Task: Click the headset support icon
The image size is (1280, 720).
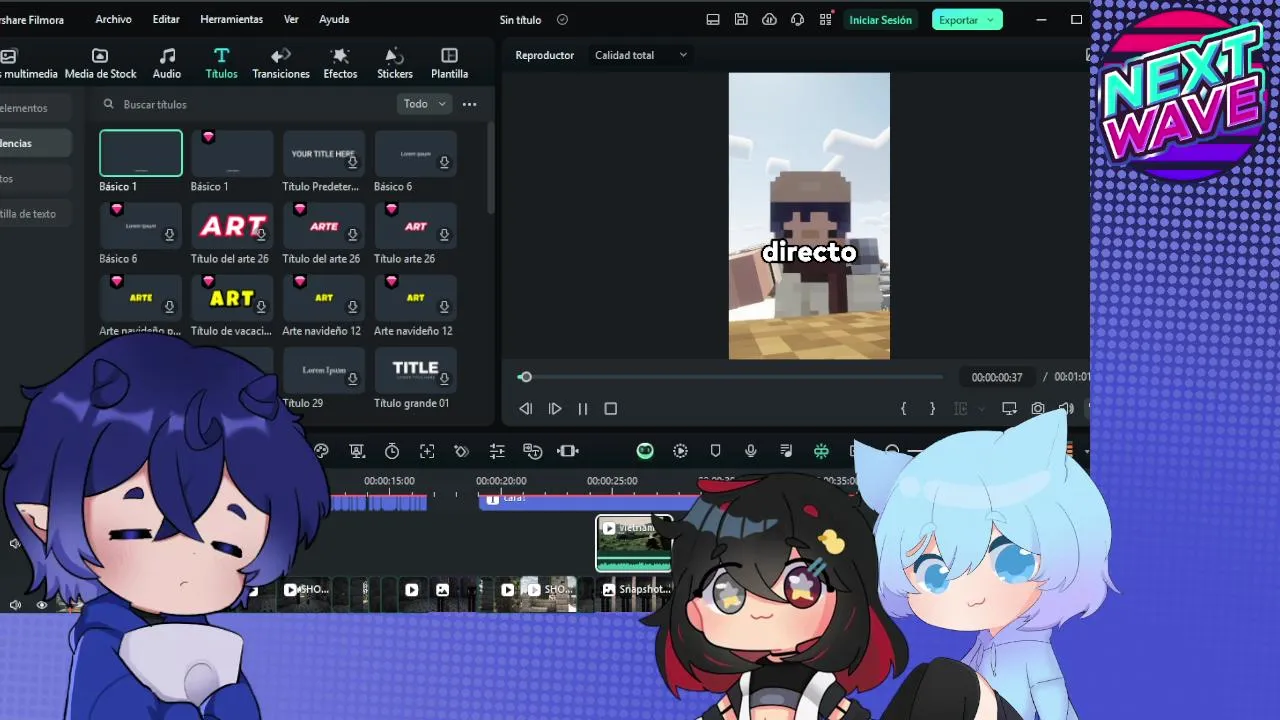Action: coord(797,19)
